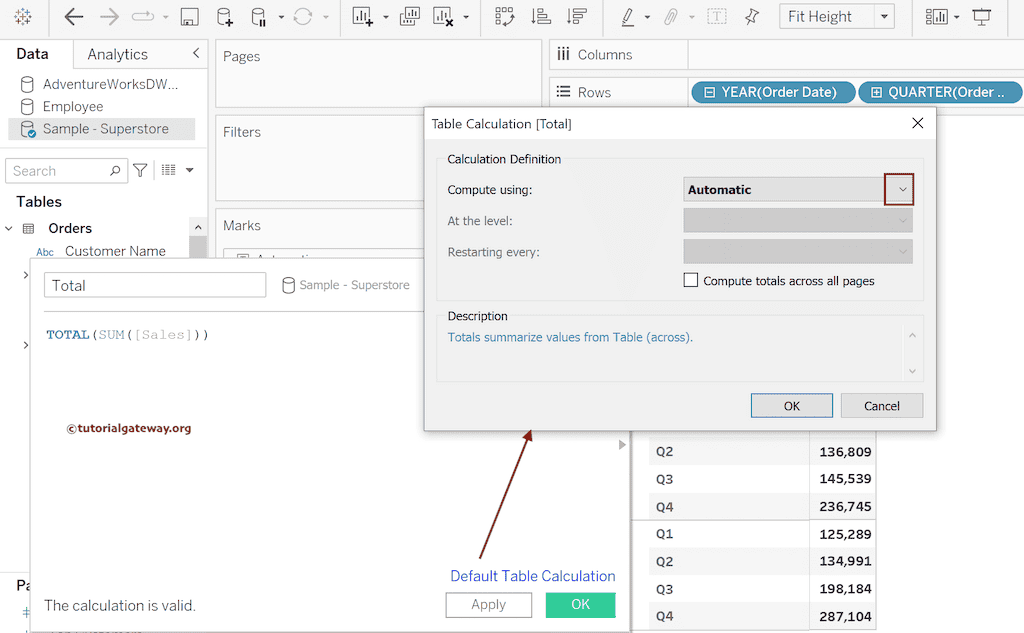
Task: Select the Undo icon in the toolbar
Action: 74,16
